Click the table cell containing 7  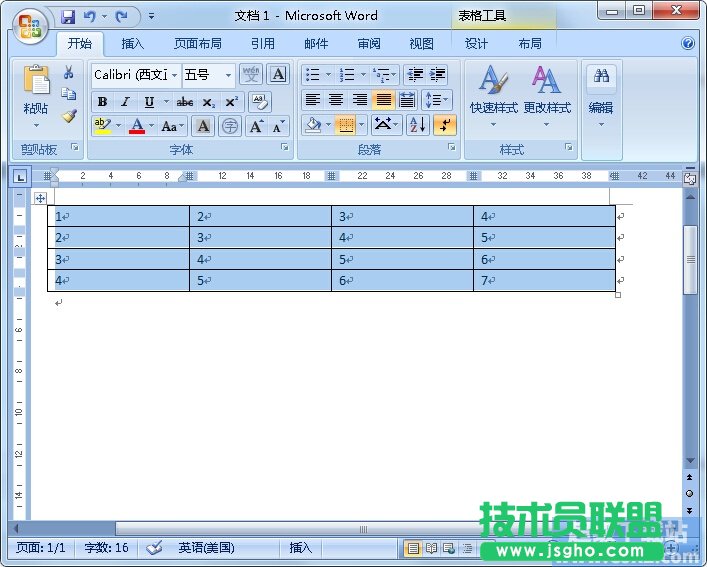pos(543,281)
